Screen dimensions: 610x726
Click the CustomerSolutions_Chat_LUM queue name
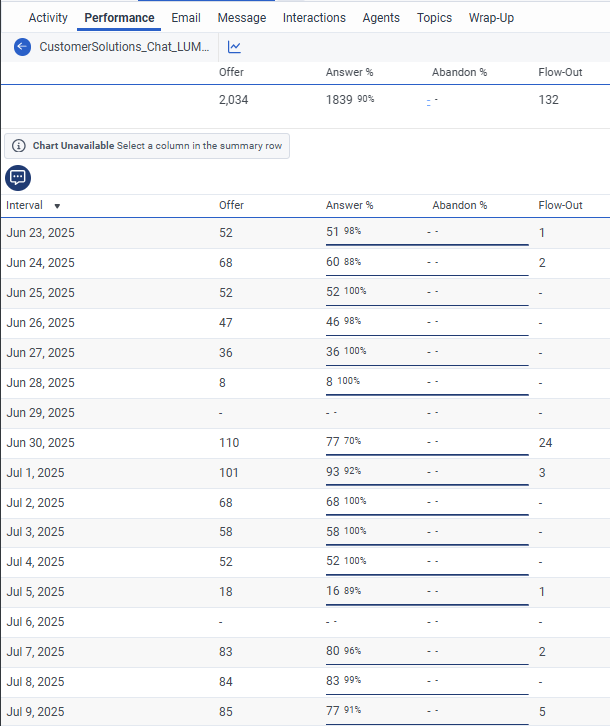(124, 47)
